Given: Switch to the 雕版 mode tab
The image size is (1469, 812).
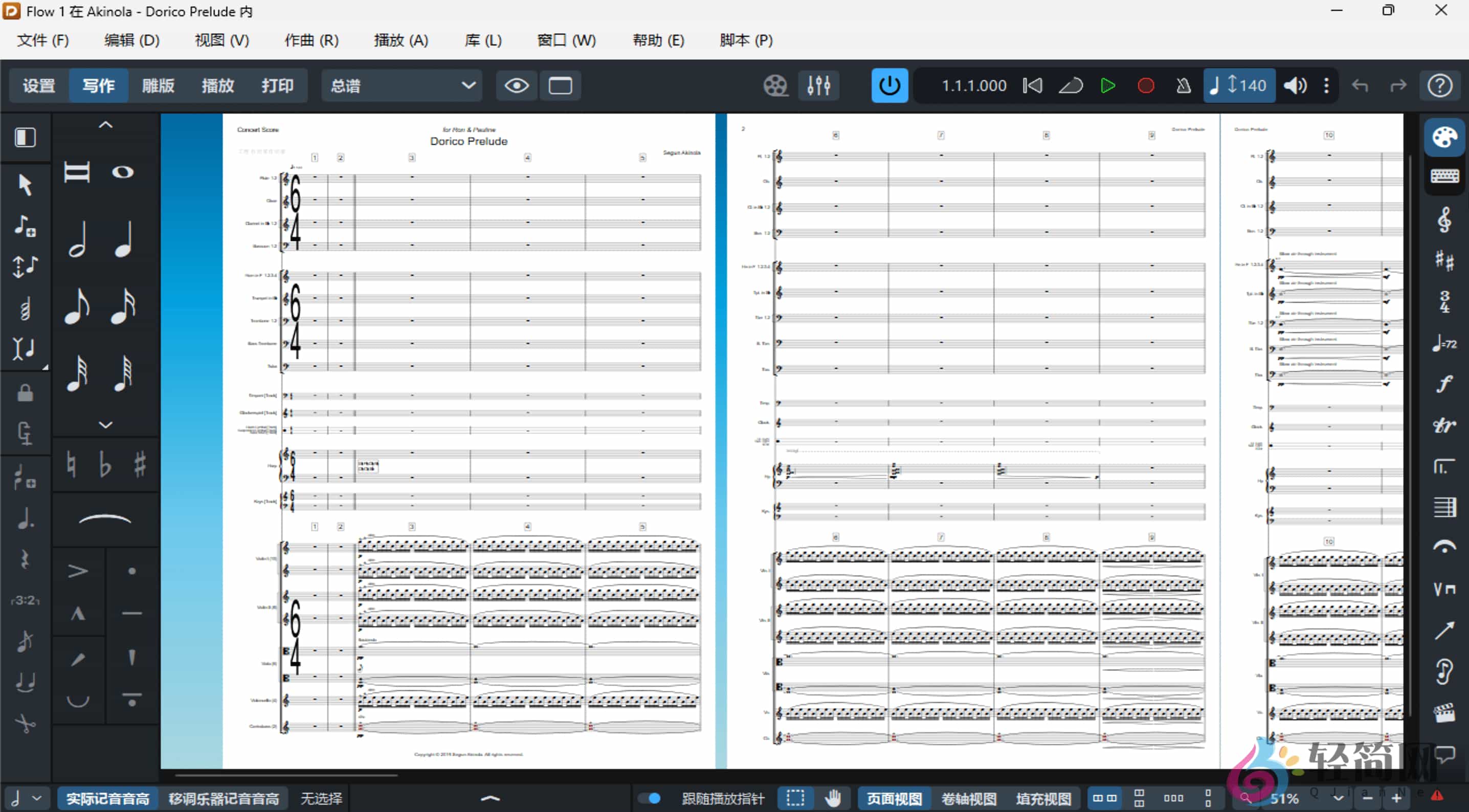Looking at the screenshot, I should point(158,85).
